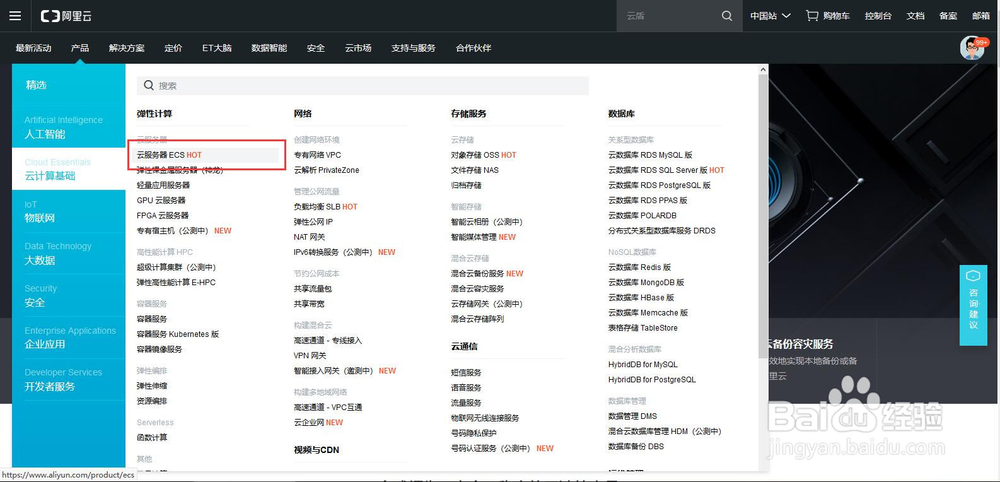This screenshot has height=482, width=1000.
Task: Click the top search magnifier icon
Action: point(727,16)
